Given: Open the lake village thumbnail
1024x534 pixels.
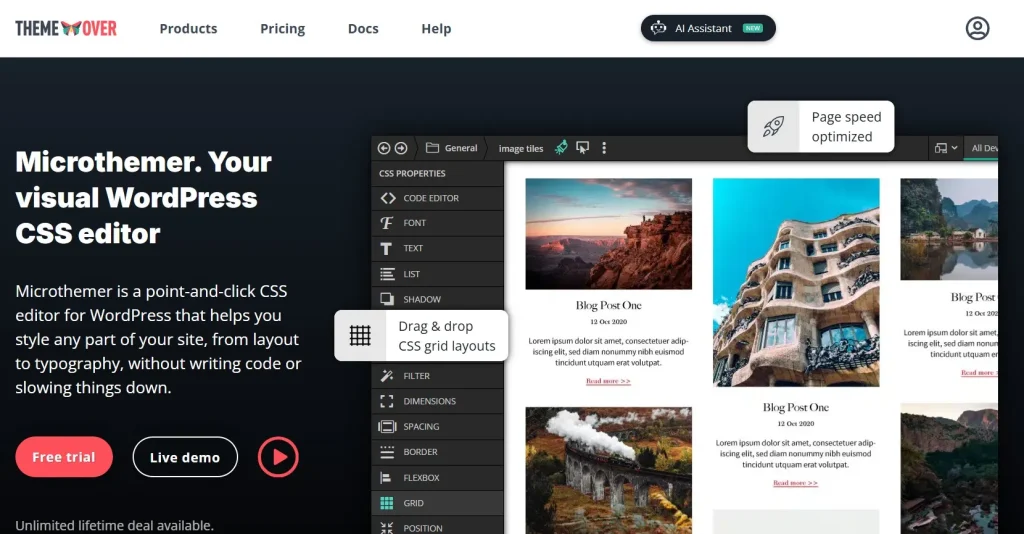Looking at the screenshot, I should point(949,229).
